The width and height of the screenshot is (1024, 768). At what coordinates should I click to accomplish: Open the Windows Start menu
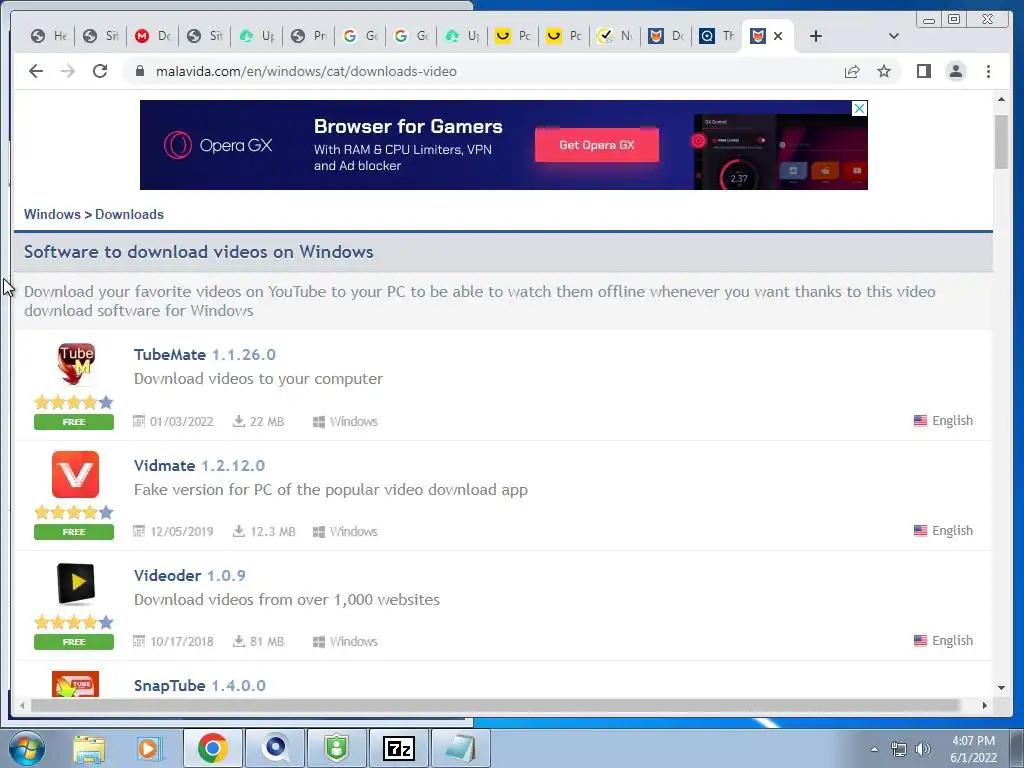(26, 748)
